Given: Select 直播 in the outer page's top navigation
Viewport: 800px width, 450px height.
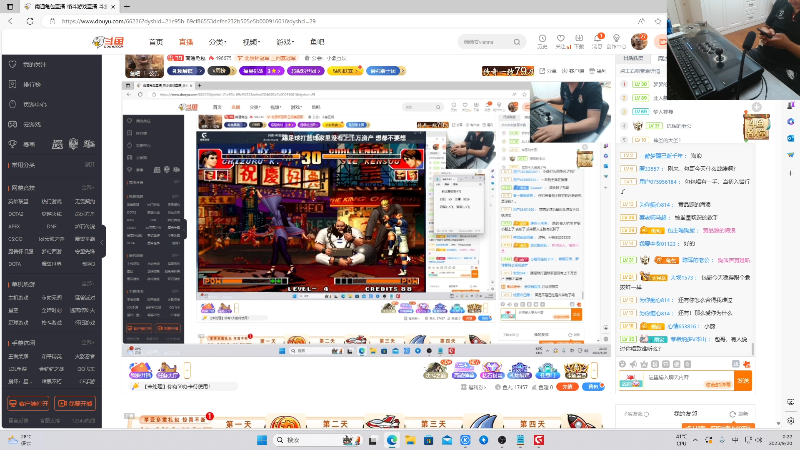Looking at the screenshot, I should (186, 42).
